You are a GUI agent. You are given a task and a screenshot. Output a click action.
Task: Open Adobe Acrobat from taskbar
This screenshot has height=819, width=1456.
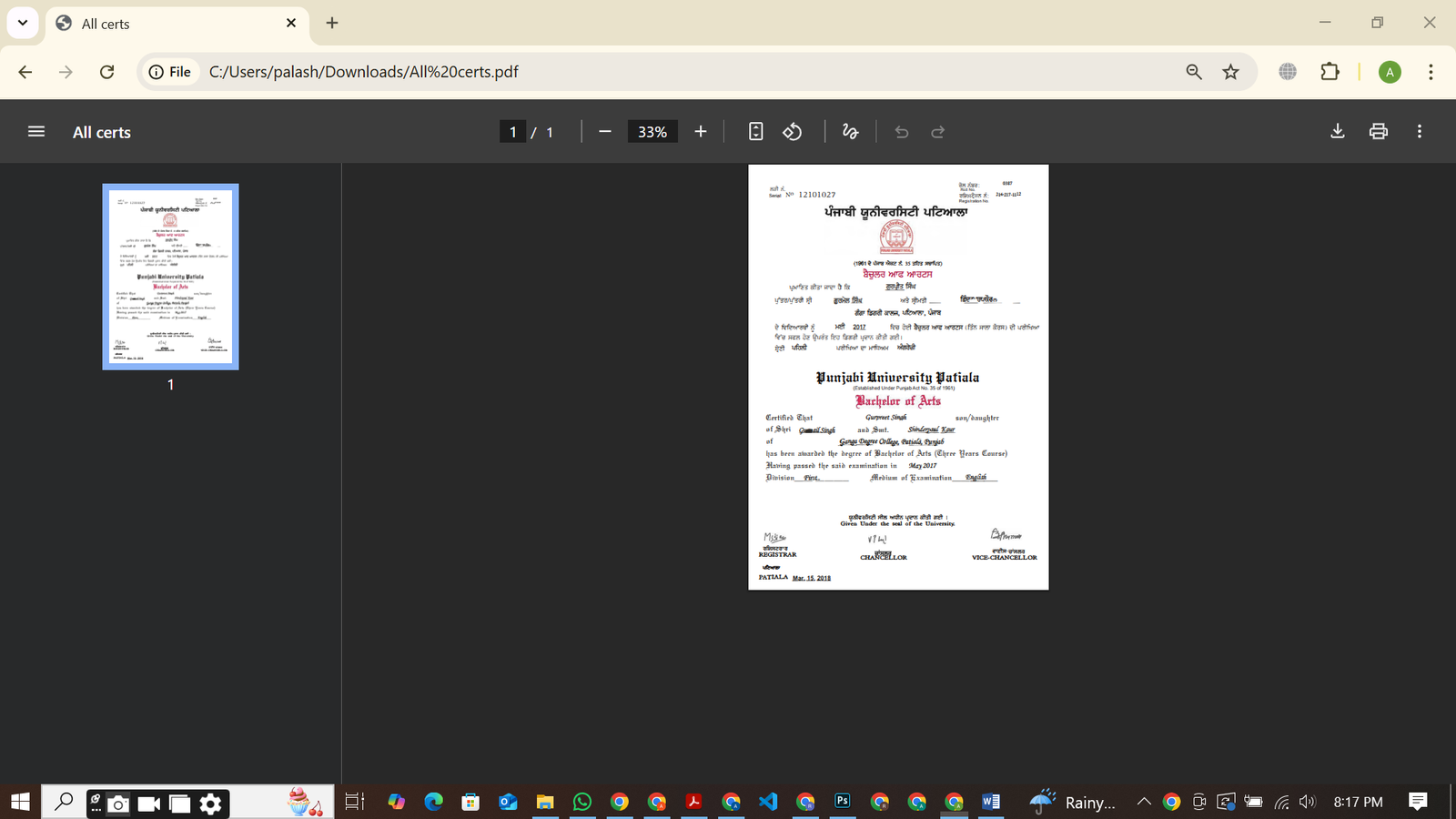pos(693,802)
